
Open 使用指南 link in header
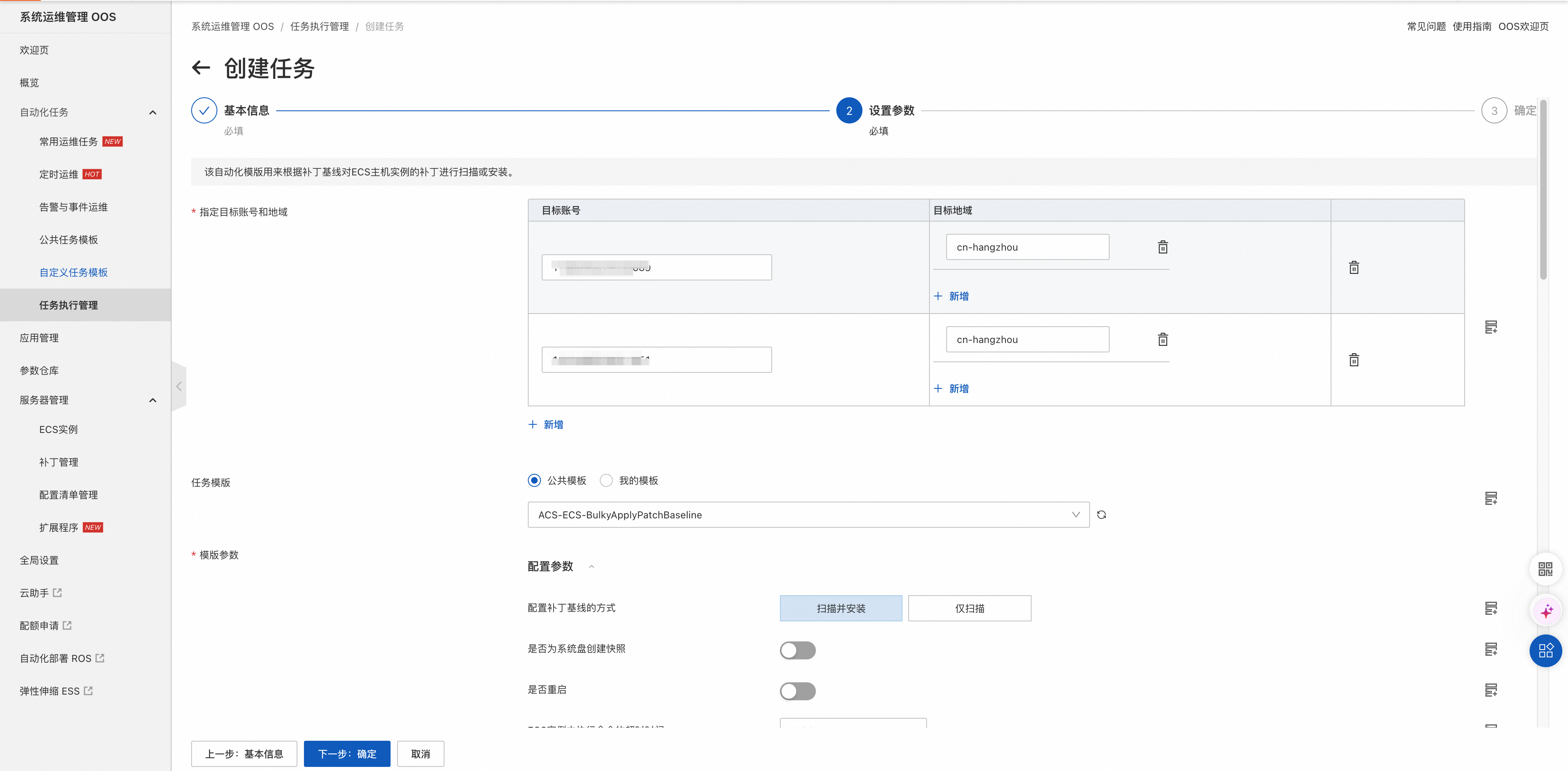tap(1472, 26)
